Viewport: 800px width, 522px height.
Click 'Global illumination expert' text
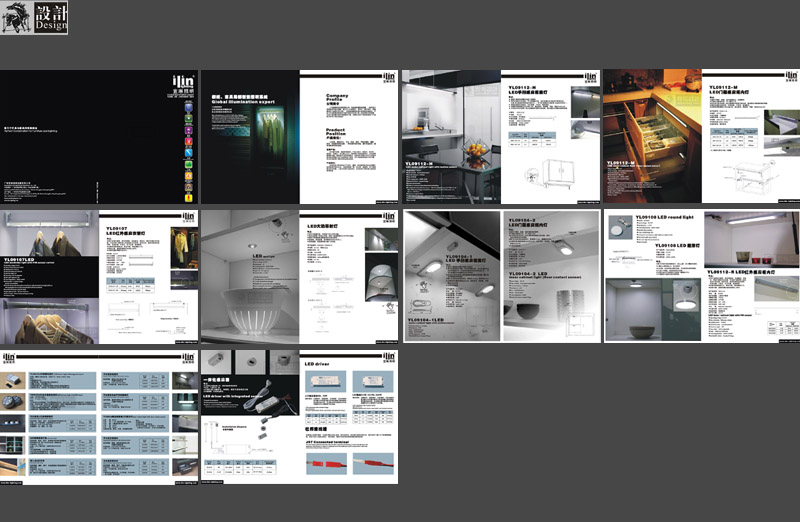tap(243, 102)
